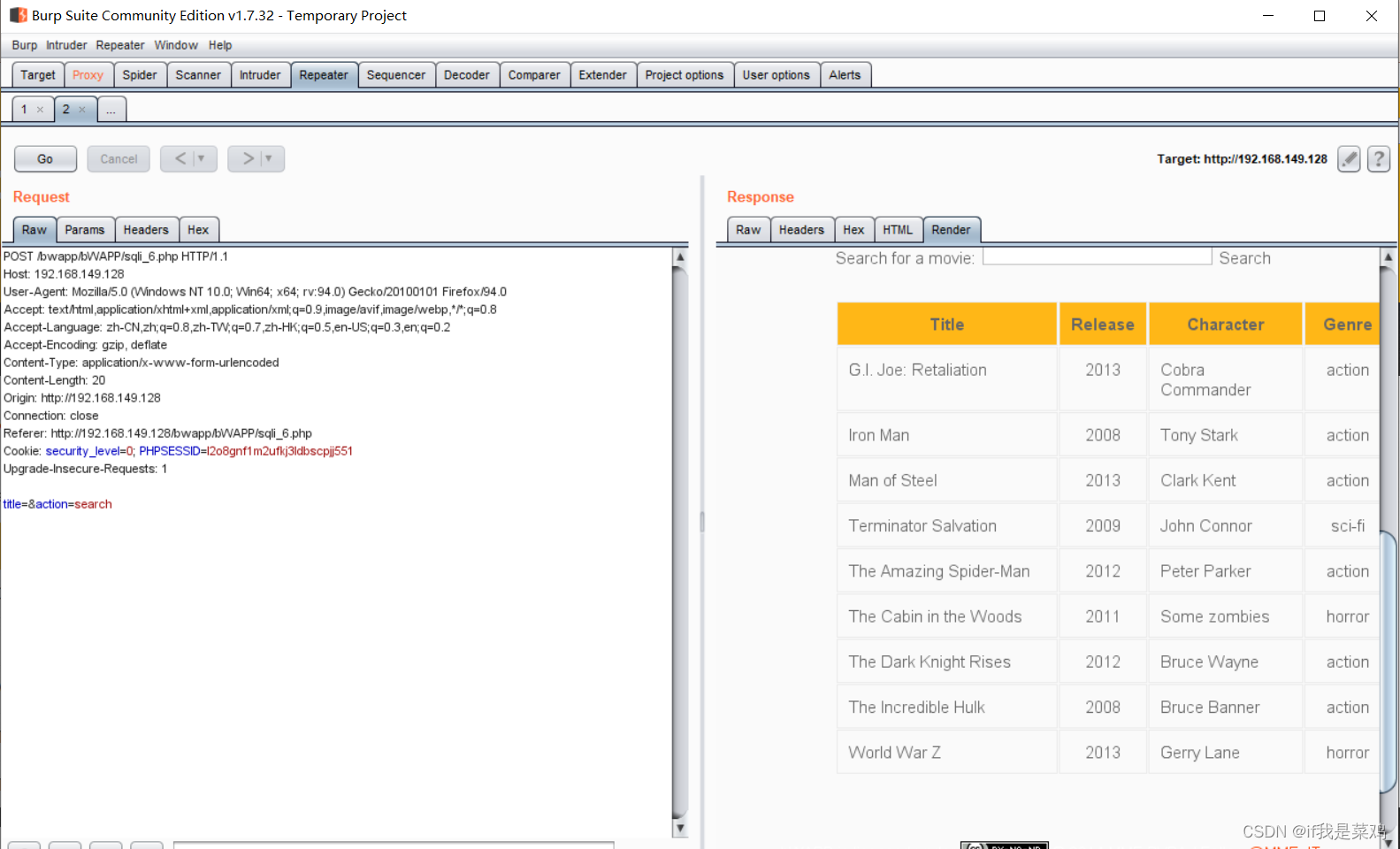Click the Terminator Salvation title cell
Viewport: 1400px width, 849px height.
(x=947, y=526)
